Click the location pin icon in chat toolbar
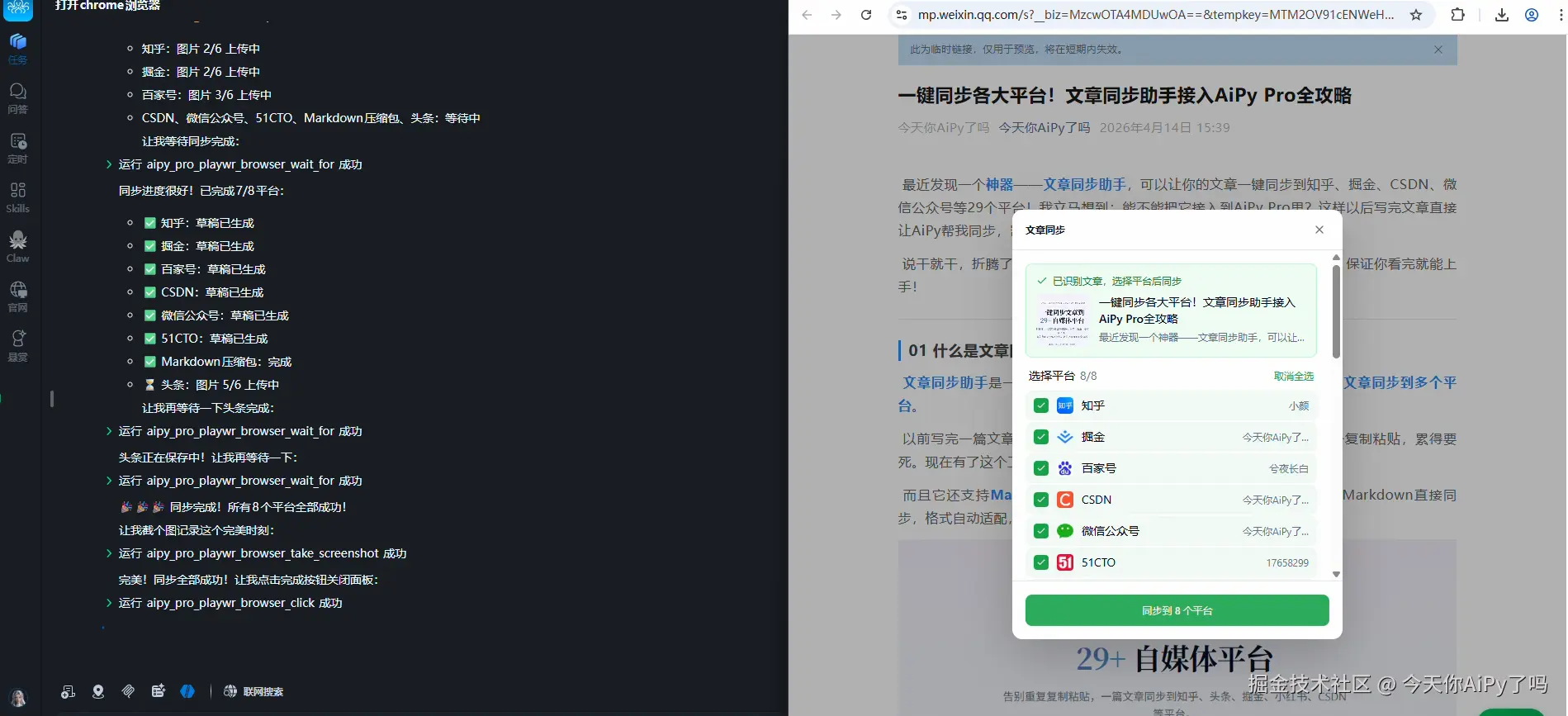 click(x=98, y=691)
